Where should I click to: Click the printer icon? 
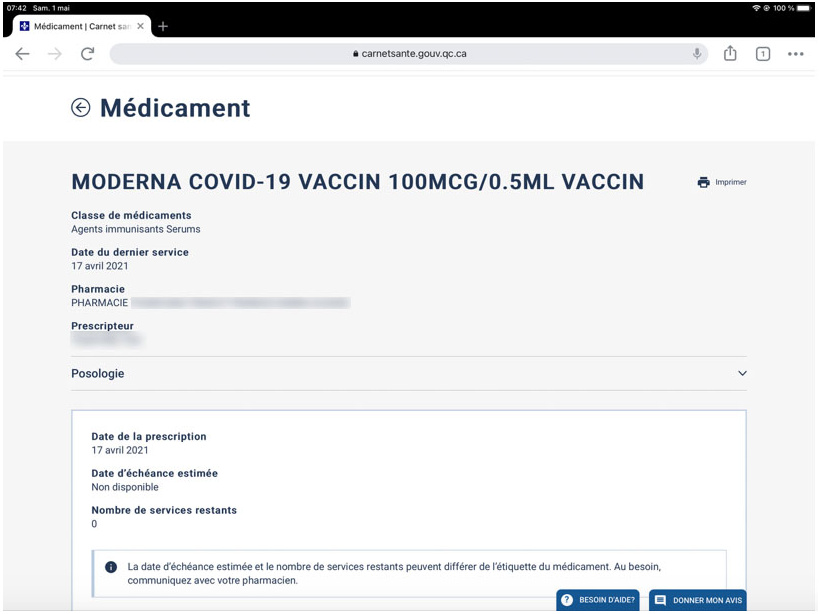point(704,182)
